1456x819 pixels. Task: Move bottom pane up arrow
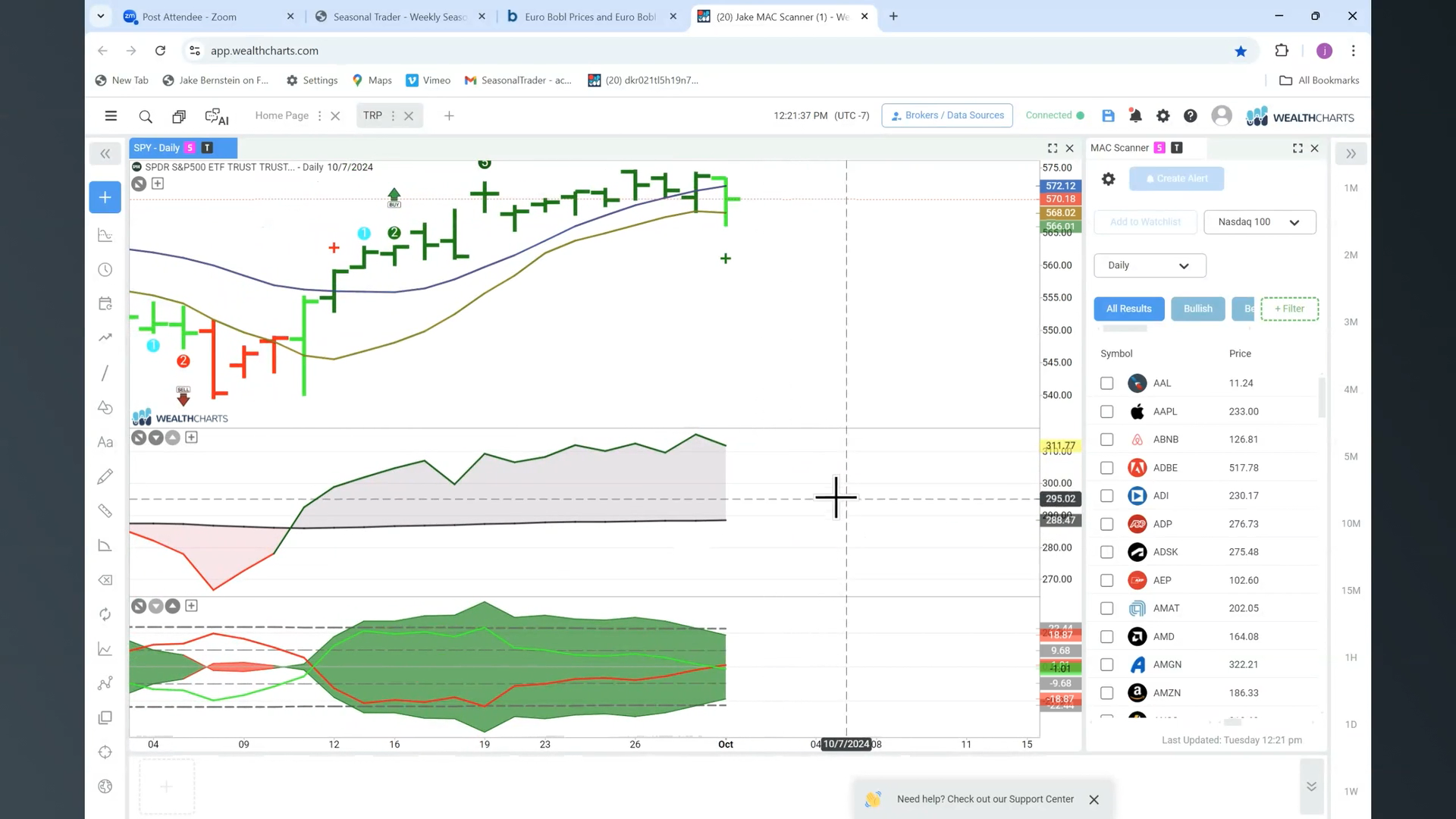pyautogui.click(x=173, y=606)
